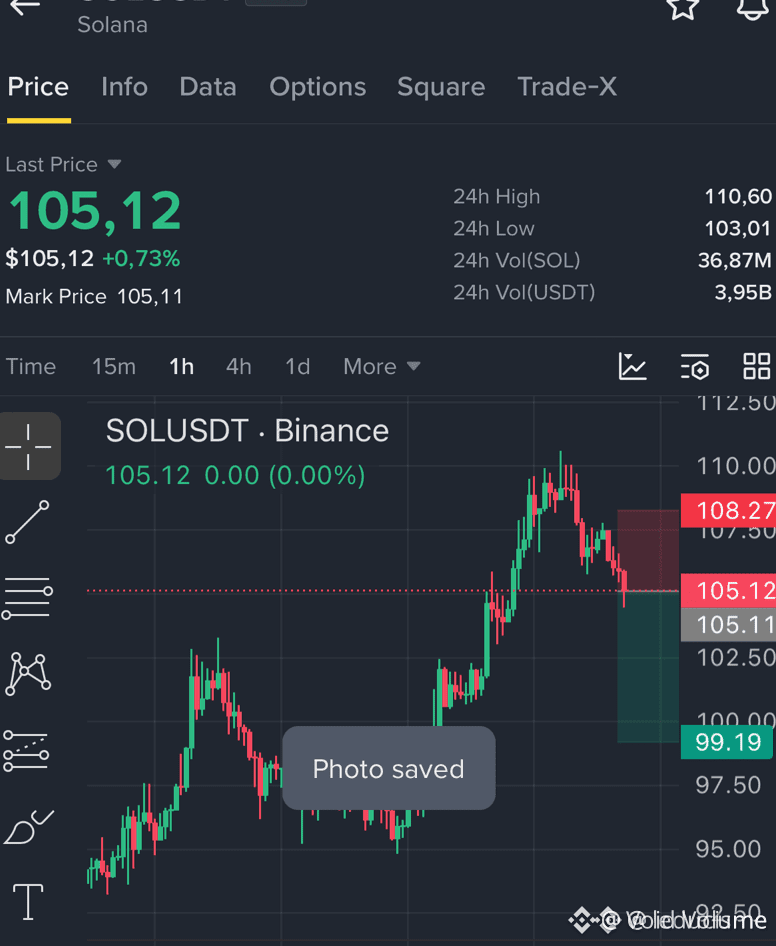Click the 24h Low value 103,01

(738, 228)
